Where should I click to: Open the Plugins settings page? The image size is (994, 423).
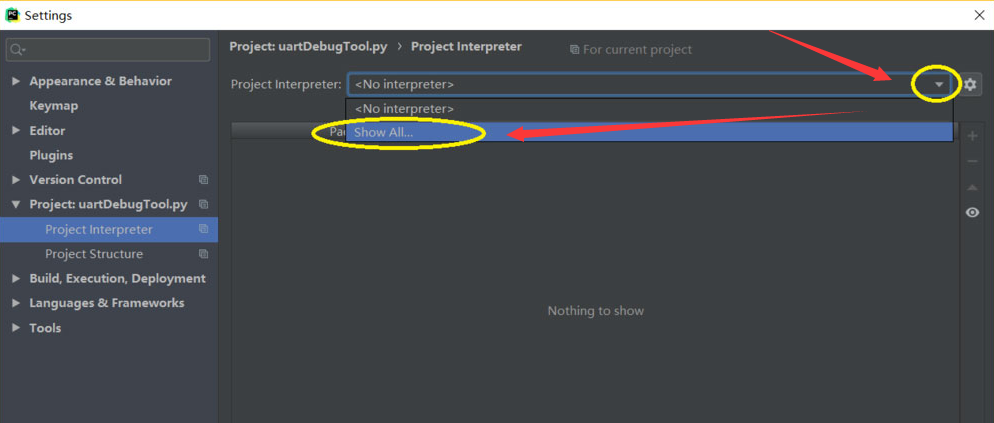click(x=51, y=155)
